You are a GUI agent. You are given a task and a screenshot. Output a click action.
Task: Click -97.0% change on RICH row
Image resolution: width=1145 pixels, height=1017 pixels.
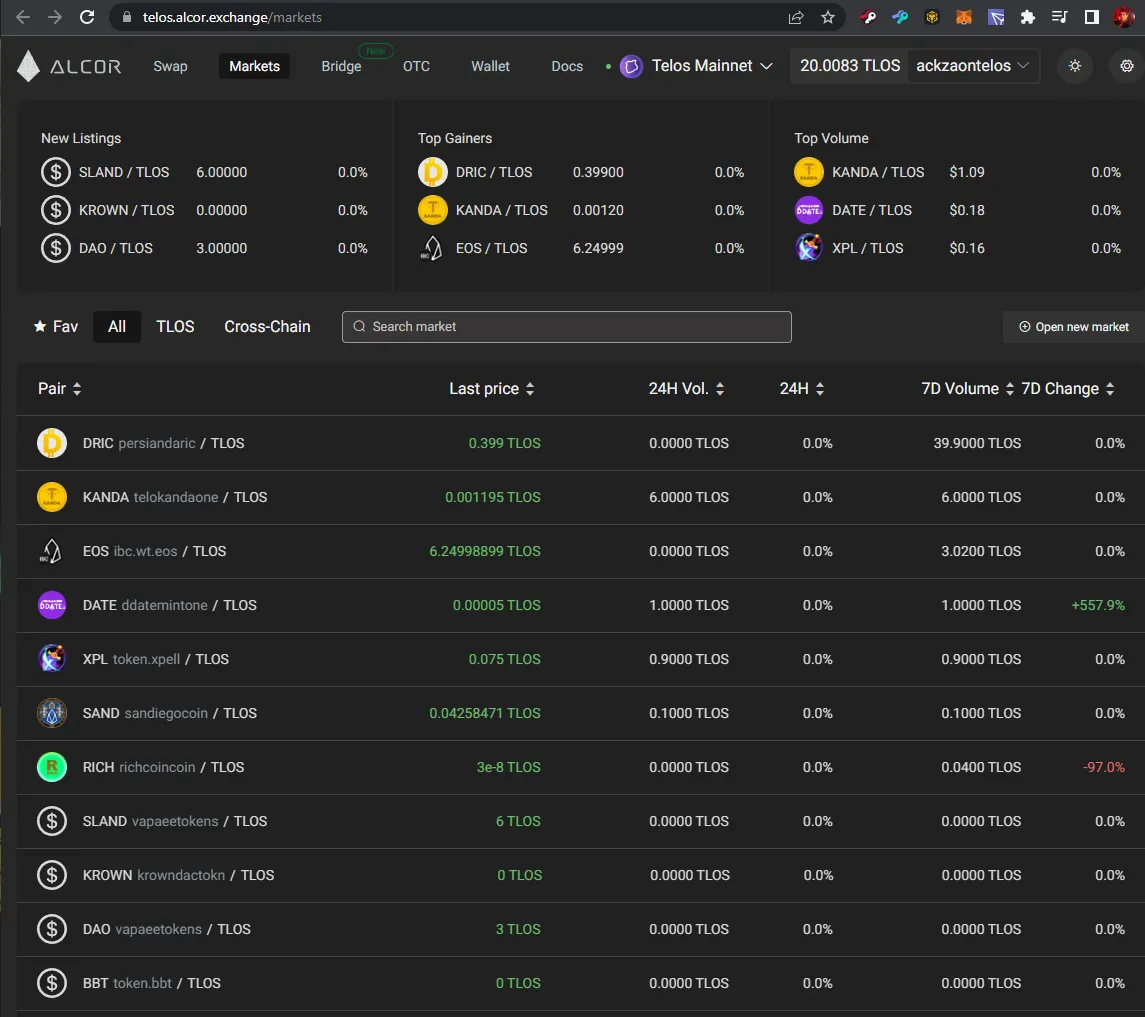1103,767
